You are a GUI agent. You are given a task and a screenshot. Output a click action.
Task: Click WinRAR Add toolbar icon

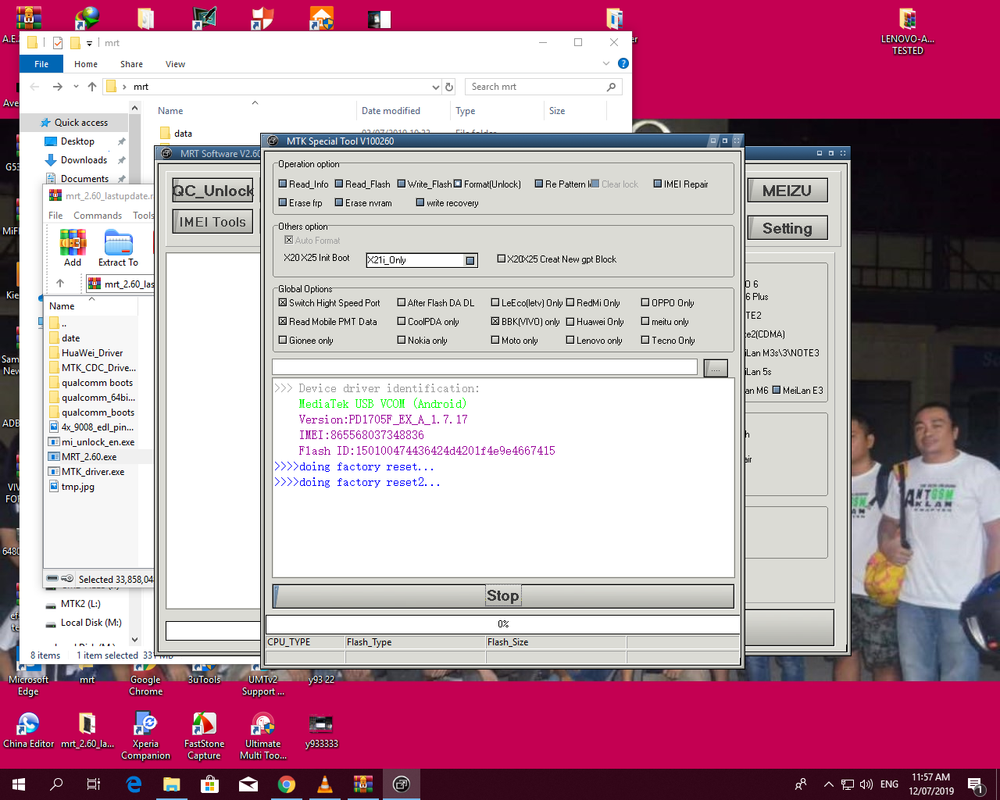pos(73,248)
